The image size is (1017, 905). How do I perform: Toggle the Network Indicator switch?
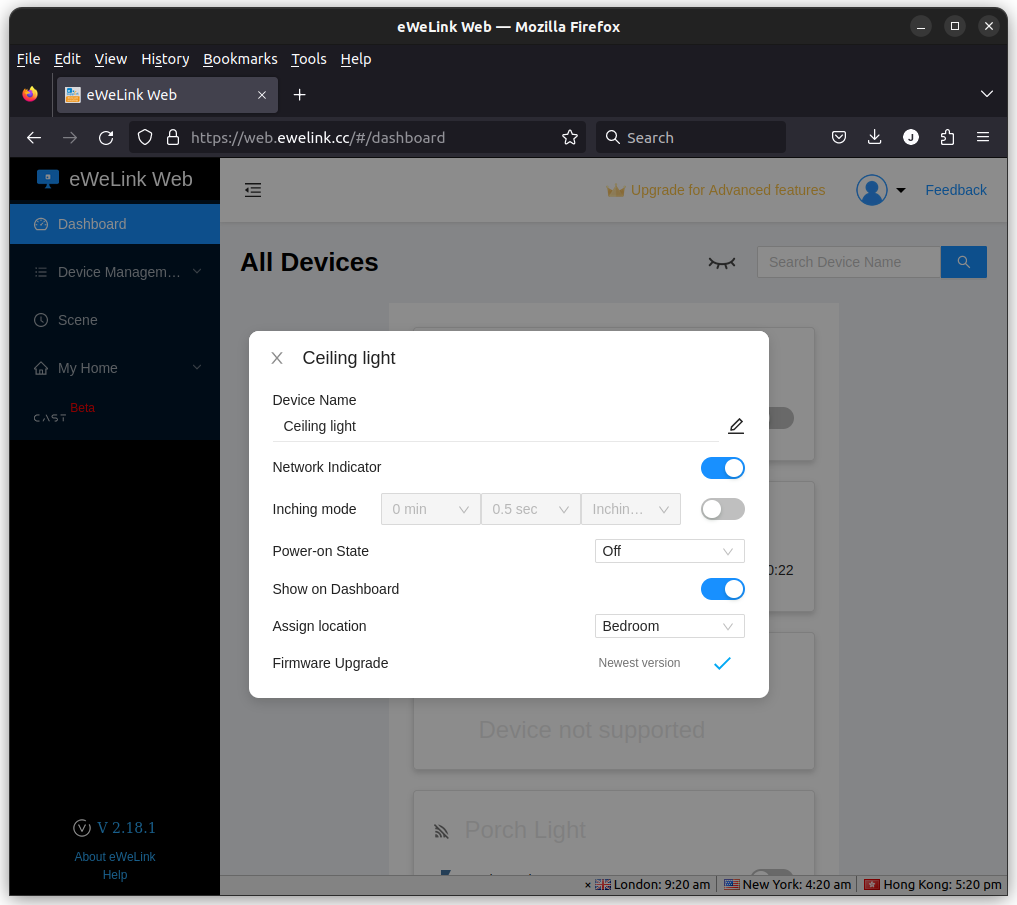click(723, 468)
